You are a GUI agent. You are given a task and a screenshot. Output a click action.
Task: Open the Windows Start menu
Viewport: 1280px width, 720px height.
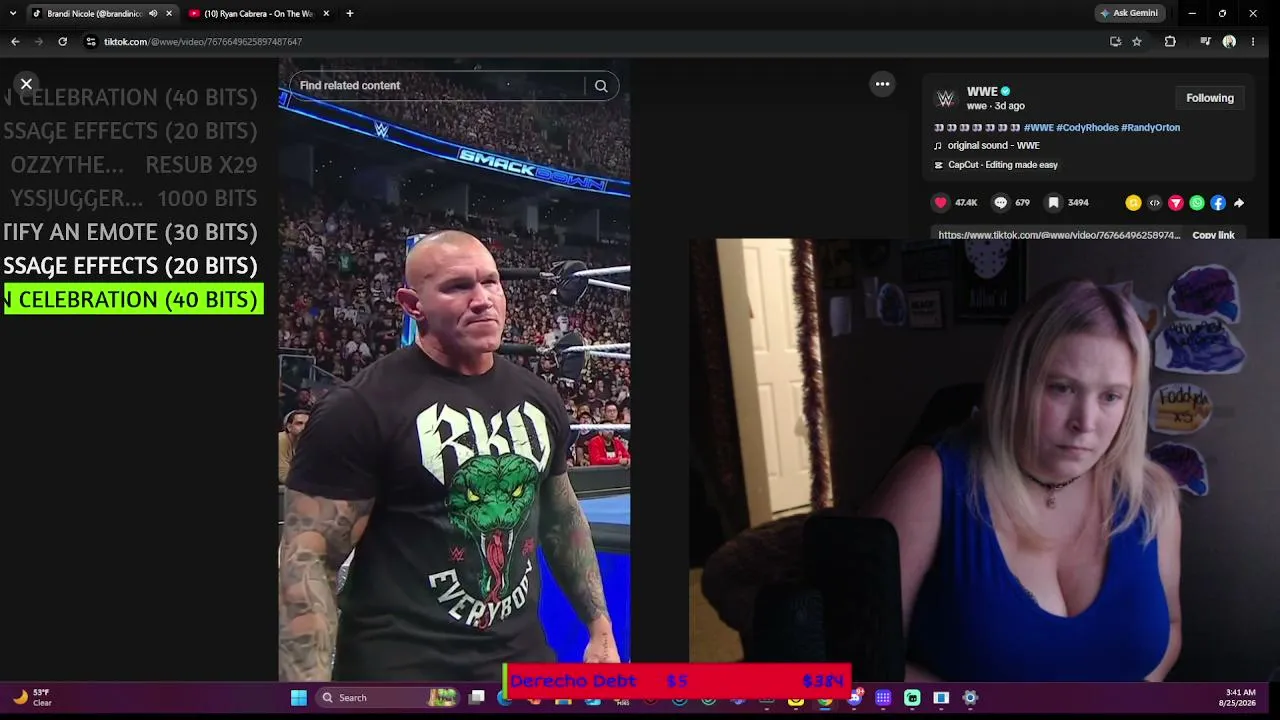coord(298,698)
